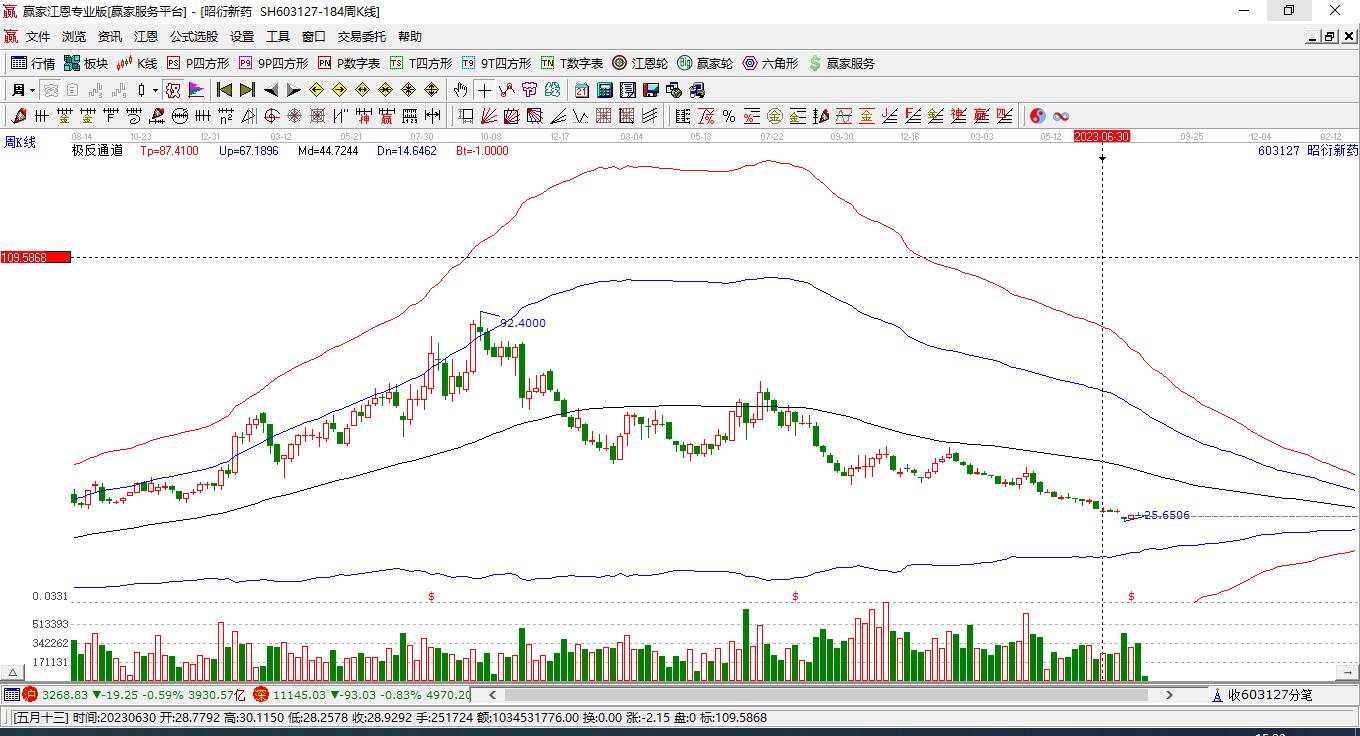1360x736 pixels.
Task: Open the 帮助 menu
Action: 410,37
